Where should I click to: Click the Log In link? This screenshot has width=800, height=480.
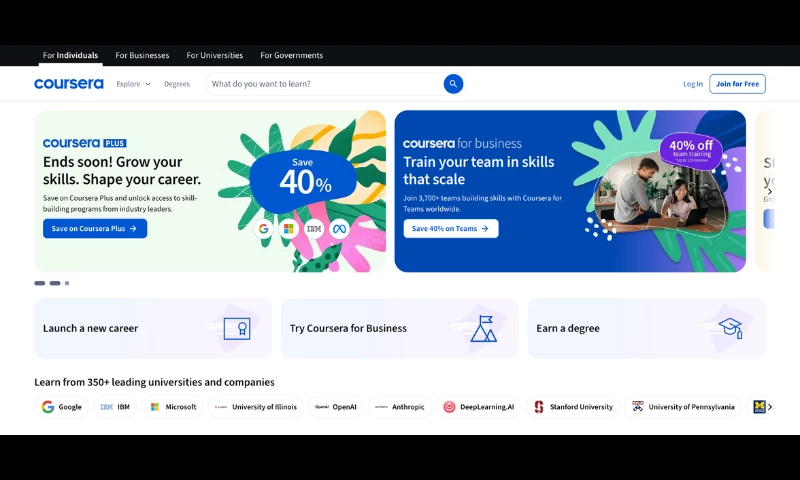click(693, 84)
